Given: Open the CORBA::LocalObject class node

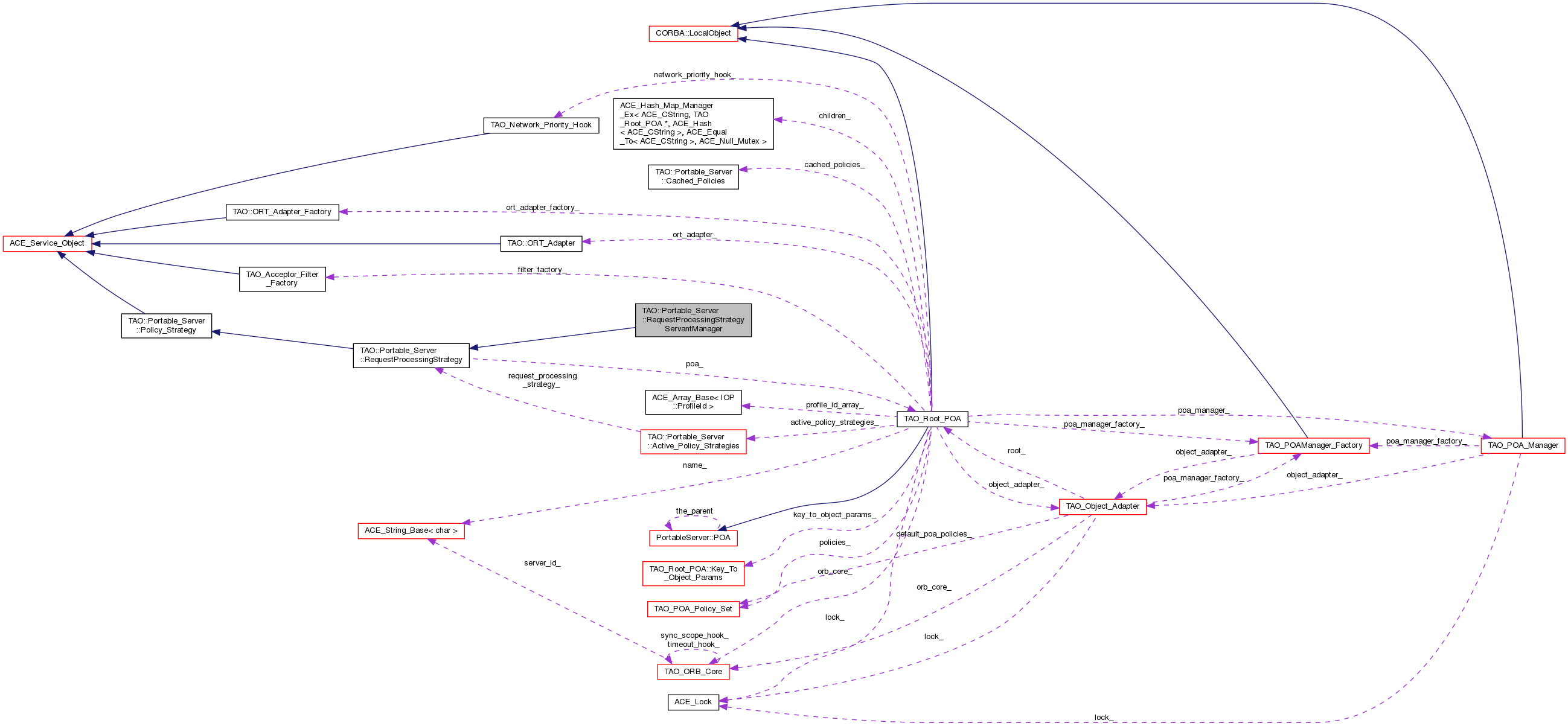Looking at the screenshot, I should [x=693, y=33].
